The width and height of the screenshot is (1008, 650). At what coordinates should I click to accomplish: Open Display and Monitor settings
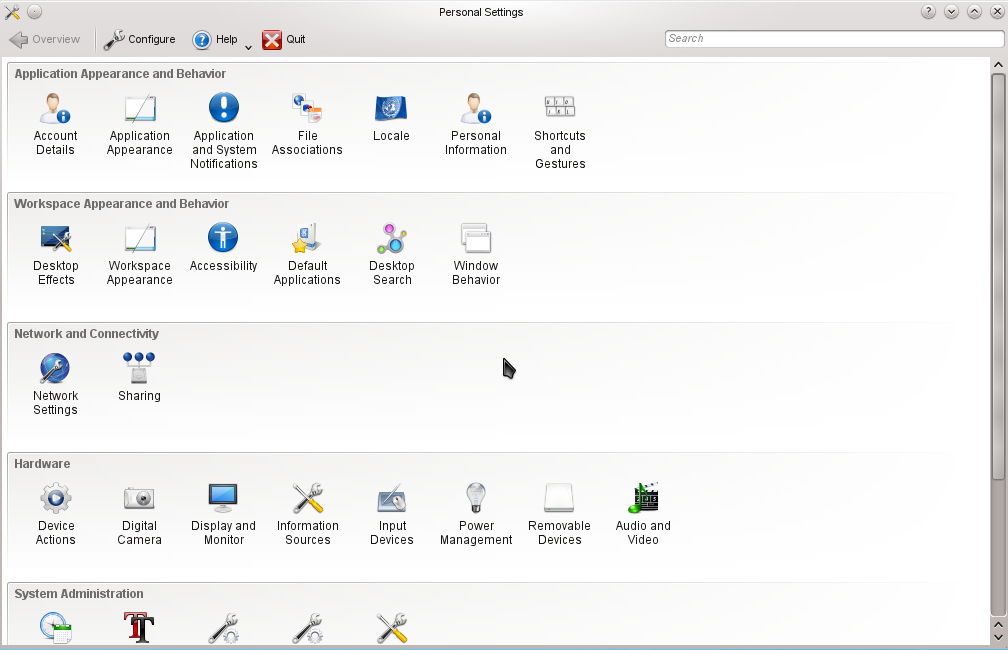pyautogui.click(x=223, y=514)
